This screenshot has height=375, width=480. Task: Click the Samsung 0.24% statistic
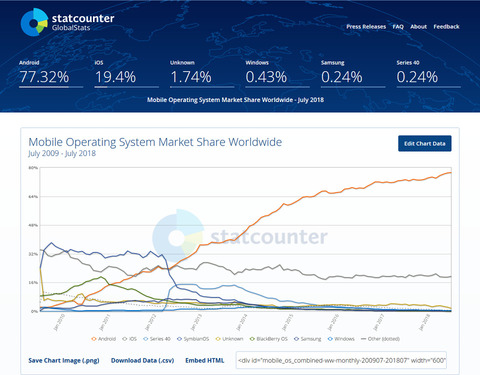point(353,74)
